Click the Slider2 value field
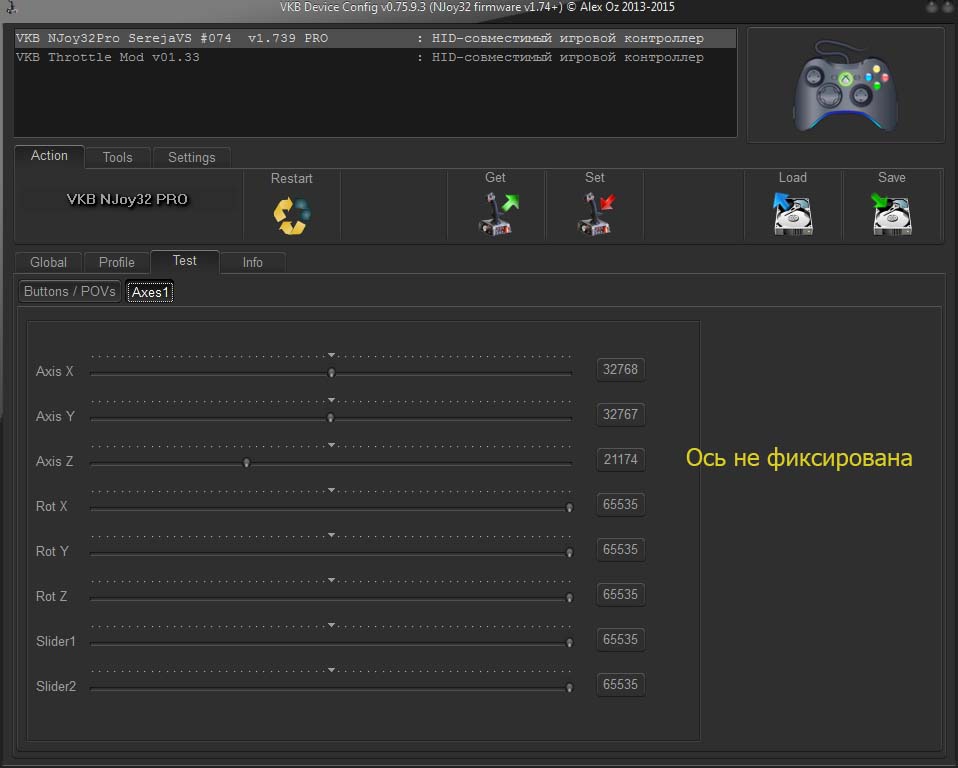Screen dimensions: 958x768 pos(620,684)
